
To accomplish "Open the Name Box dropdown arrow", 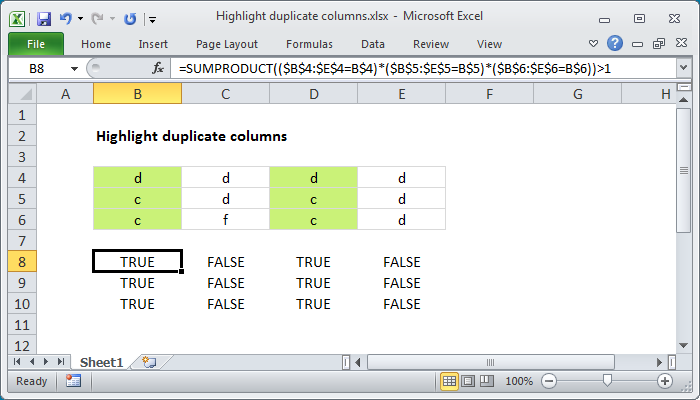I will (x=76, y=68).
